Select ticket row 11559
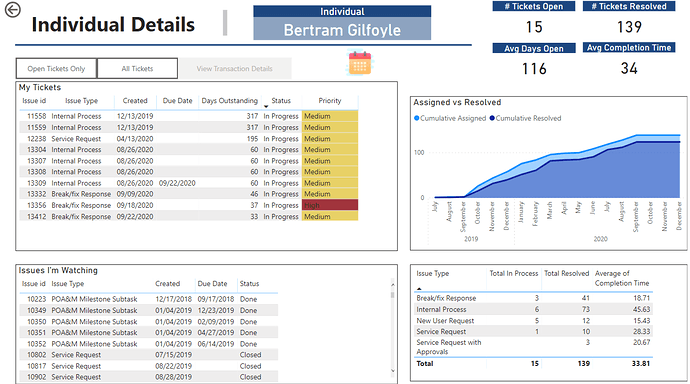 (x=188, y=128)
